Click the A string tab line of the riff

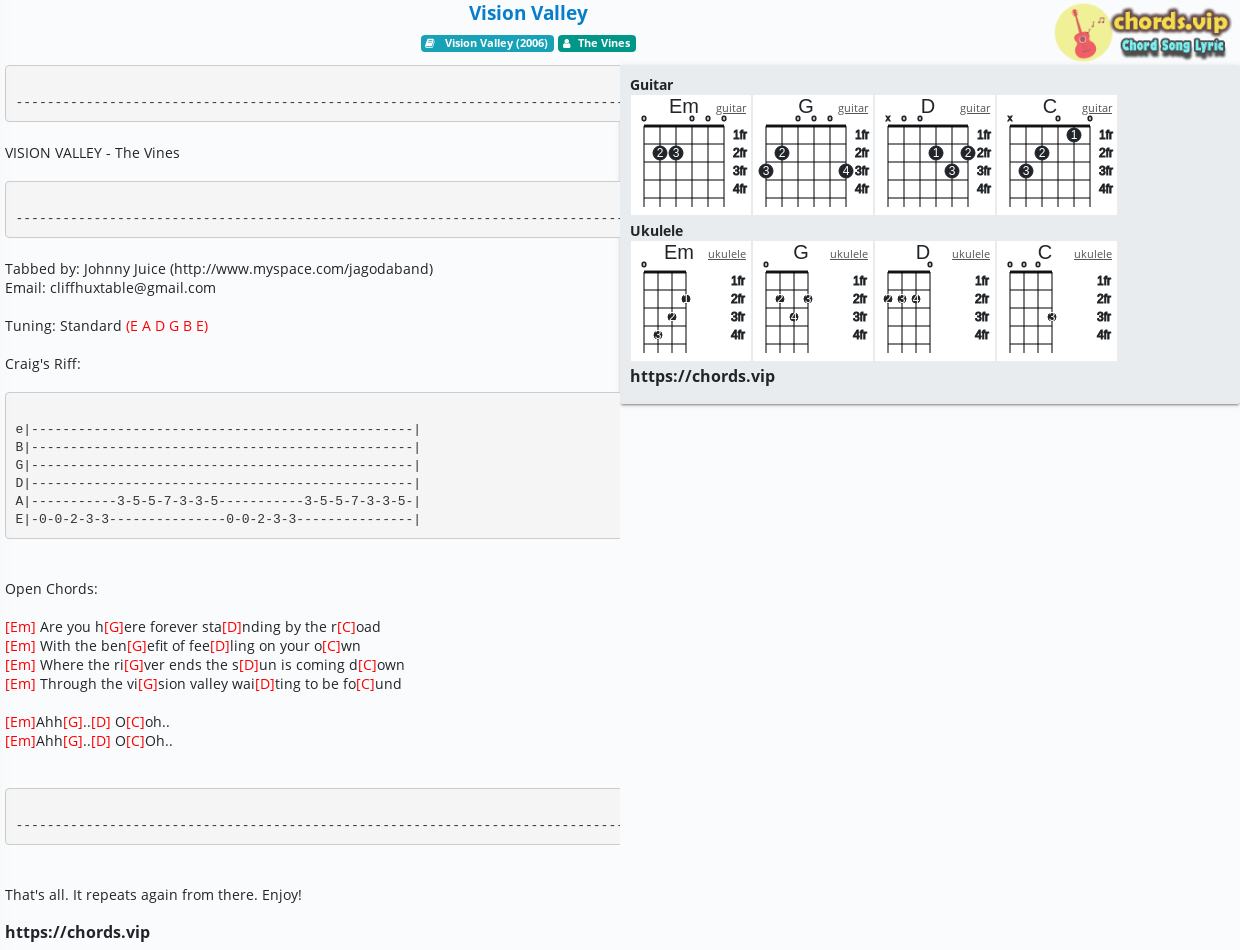218,501
